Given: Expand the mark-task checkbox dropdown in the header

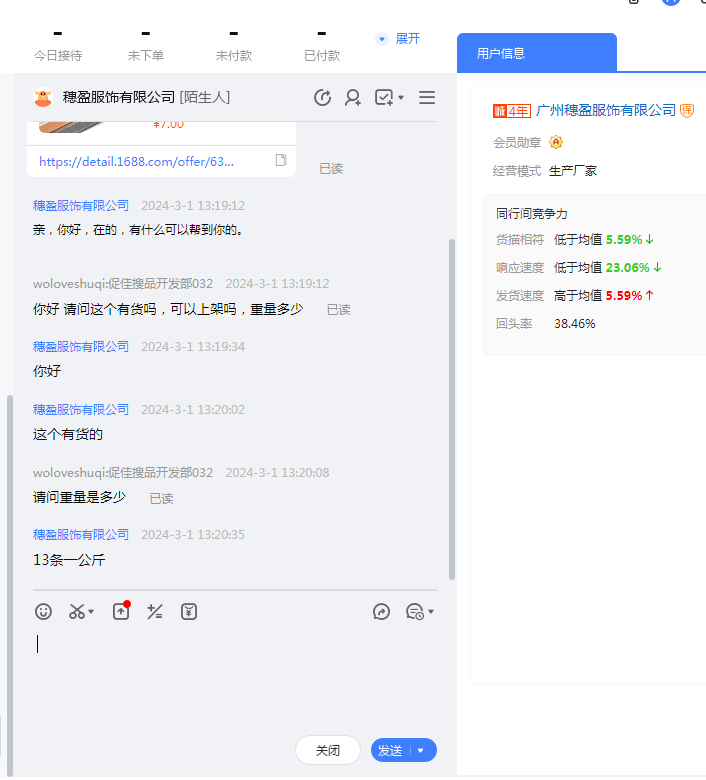Looking at the screenshot, I should pyautogui.click(x=401, y=98).
